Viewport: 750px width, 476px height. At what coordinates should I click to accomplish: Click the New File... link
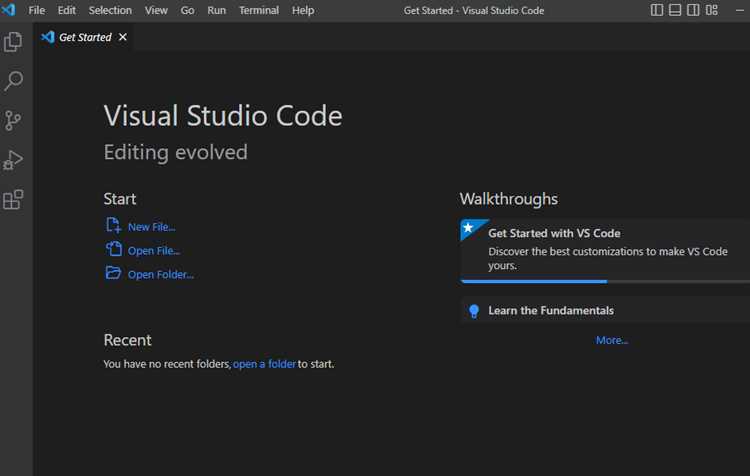tap(151, 227)
